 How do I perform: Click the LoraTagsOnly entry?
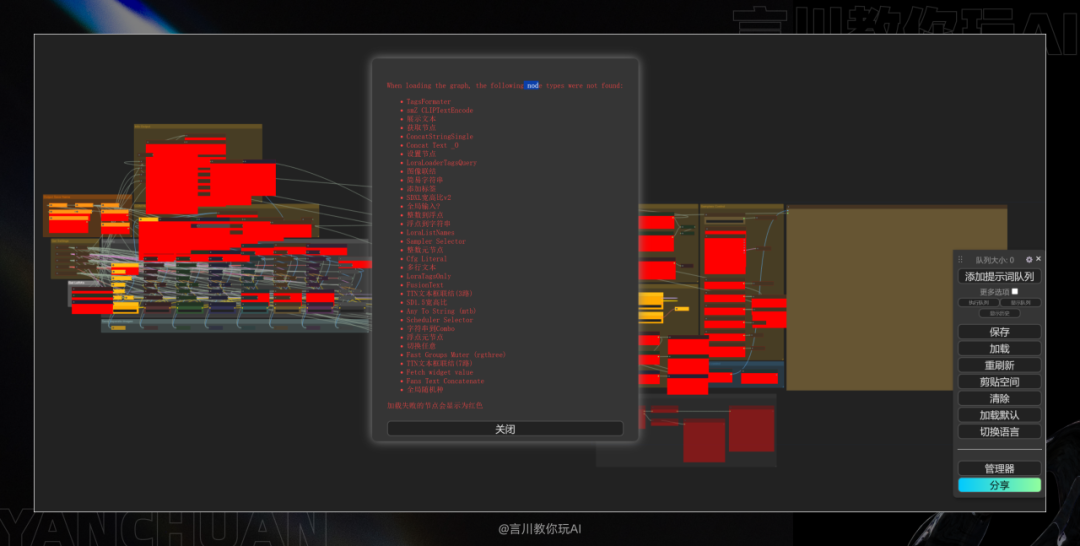[x=428, y=276]
